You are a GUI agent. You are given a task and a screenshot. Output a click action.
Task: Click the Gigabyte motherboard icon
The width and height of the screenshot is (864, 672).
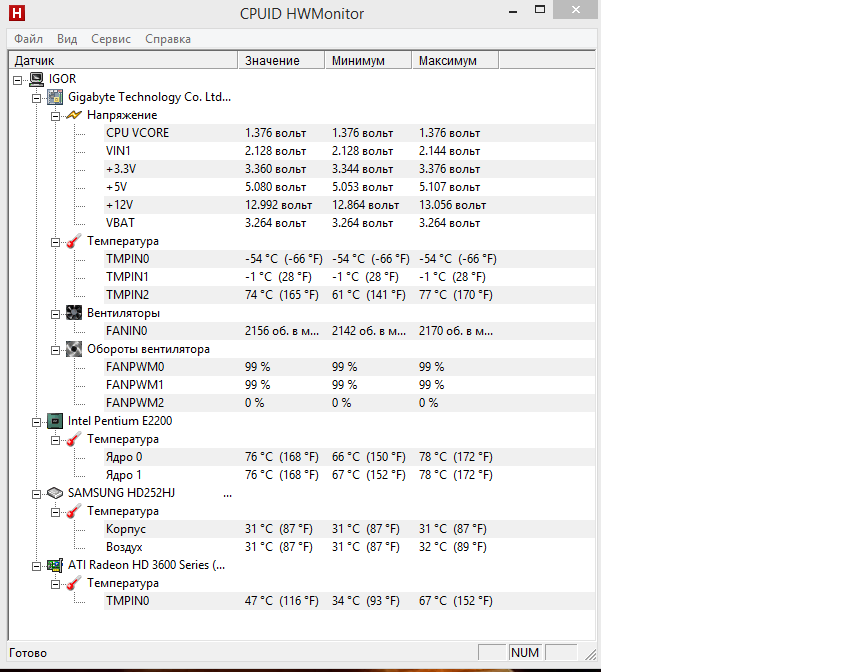[55, 97]
